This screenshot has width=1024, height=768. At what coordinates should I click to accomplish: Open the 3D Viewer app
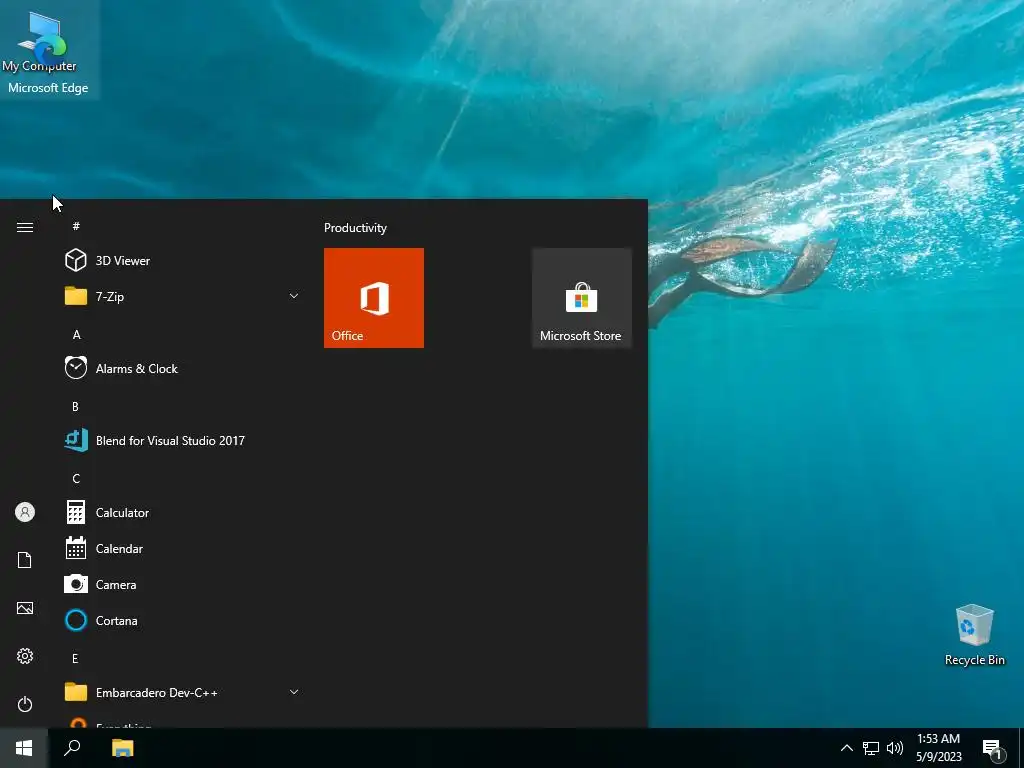(181, 261)
